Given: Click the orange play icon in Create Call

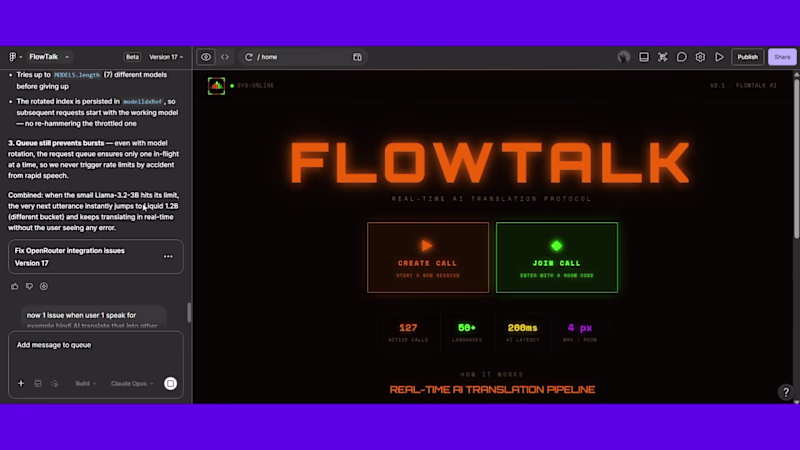Looking at the screenshot, I should [427, 245].
